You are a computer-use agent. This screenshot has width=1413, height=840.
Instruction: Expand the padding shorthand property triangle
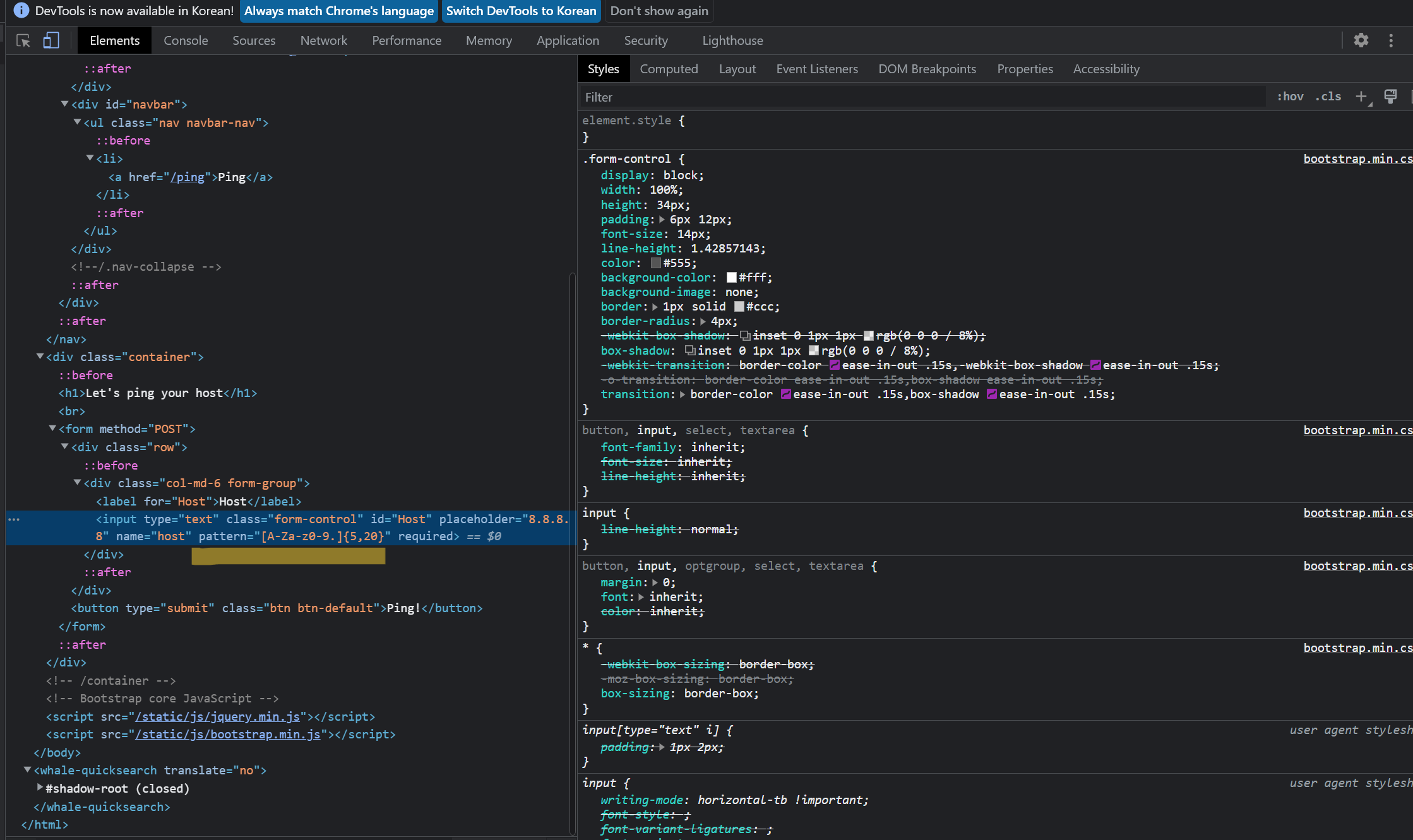(x=662, y=220)
